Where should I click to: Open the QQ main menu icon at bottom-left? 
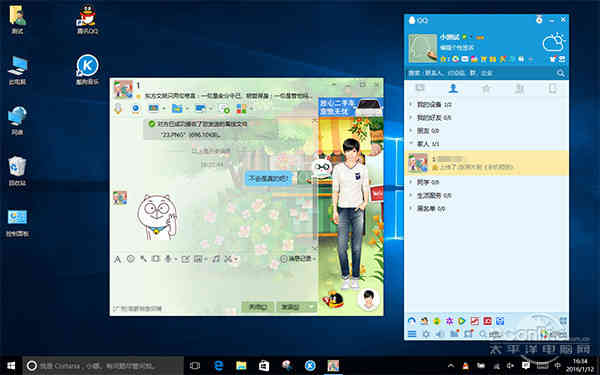412,334
